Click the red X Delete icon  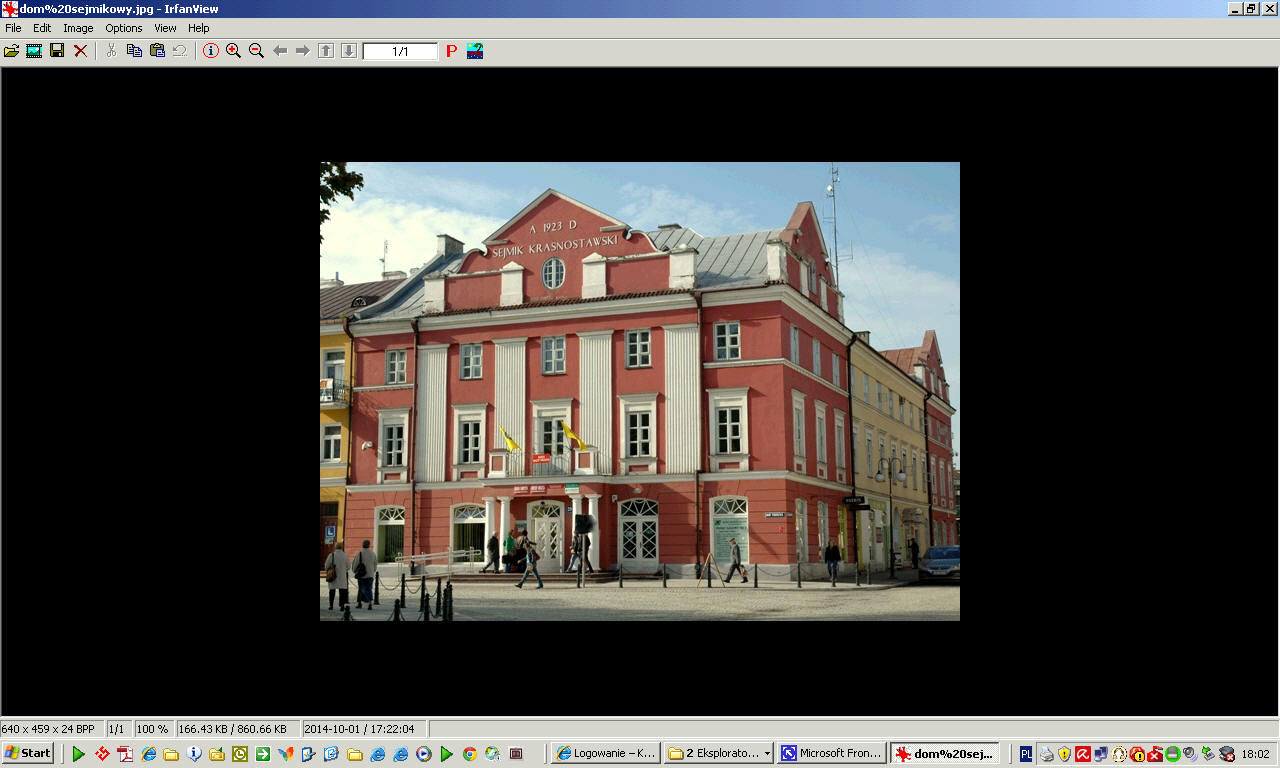[x=80, y=51]
